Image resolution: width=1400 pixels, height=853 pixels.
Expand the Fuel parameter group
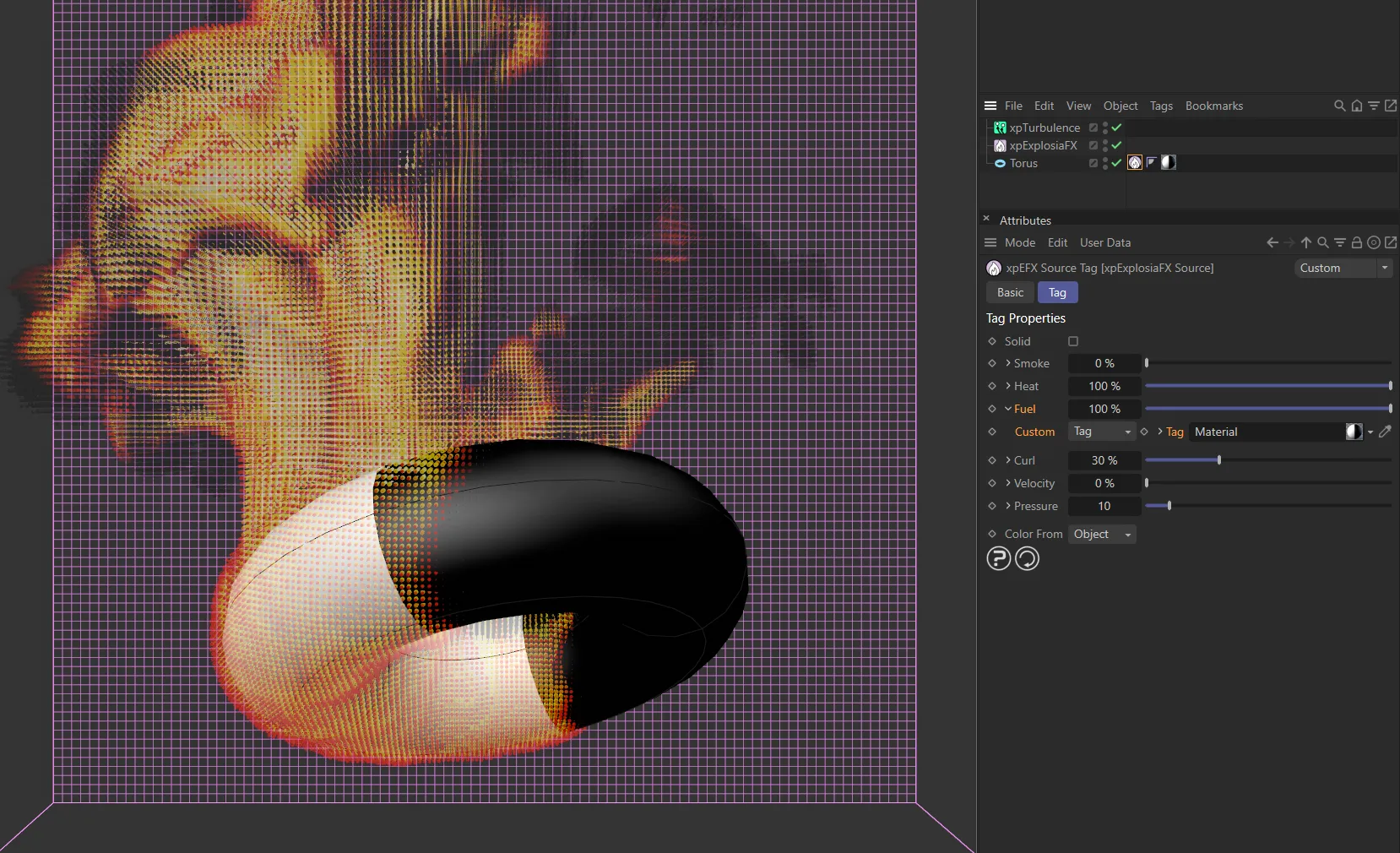pyautogui.click(x=1009, y=409)
